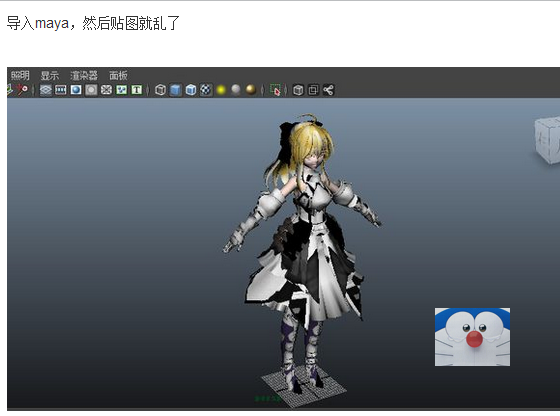This screenshot has height=416, width=560.
Task: Toggle the film gate icon
Action: click(x=61, y=90)
